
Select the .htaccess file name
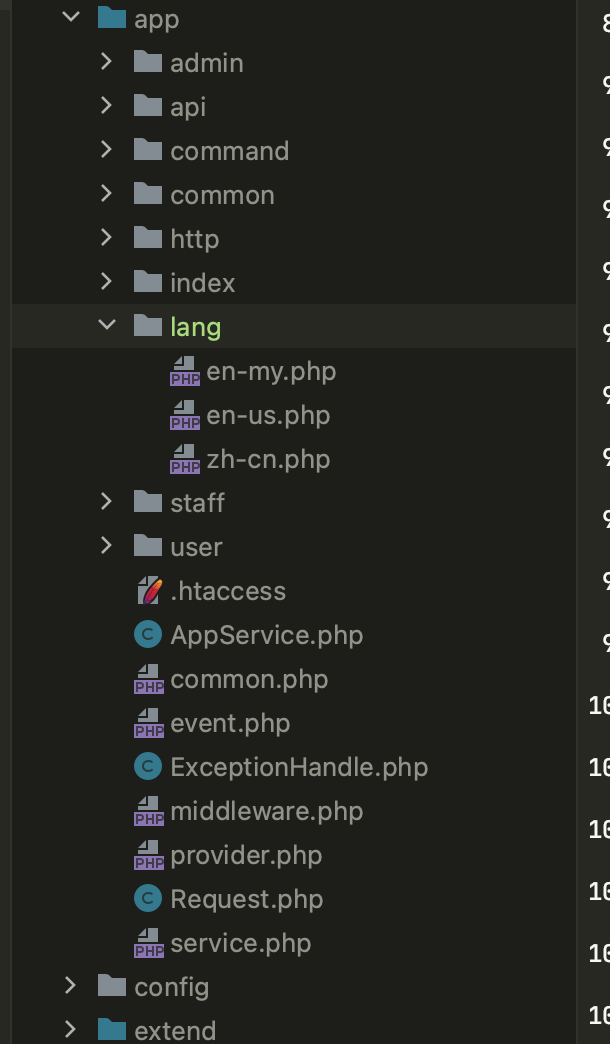(x=228, y=591)
